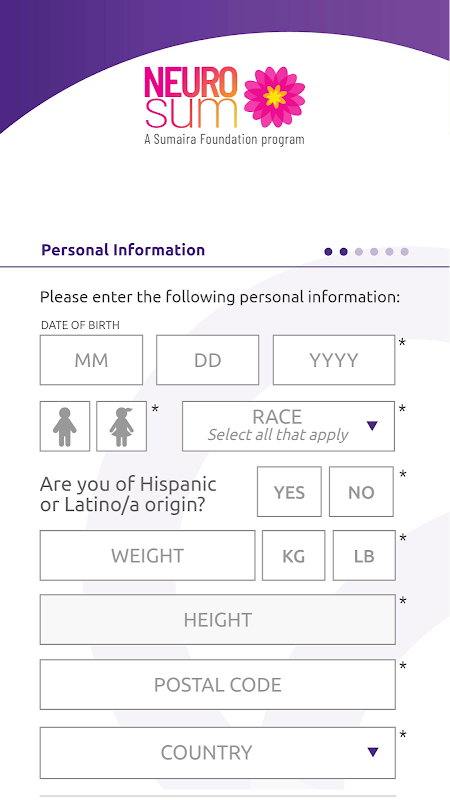The image size is (450, 800).
Task: Click the HEIGHT input field
Action: pyautogui.click(x=218, y=619)
